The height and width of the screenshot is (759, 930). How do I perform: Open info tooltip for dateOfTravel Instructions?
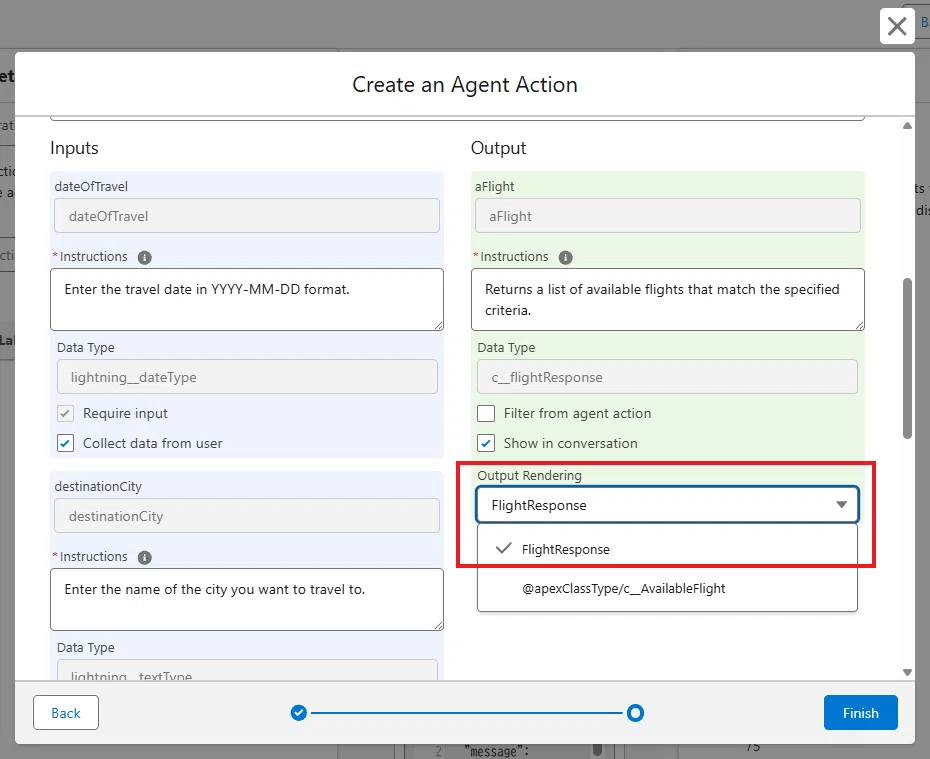coord(145,257)
